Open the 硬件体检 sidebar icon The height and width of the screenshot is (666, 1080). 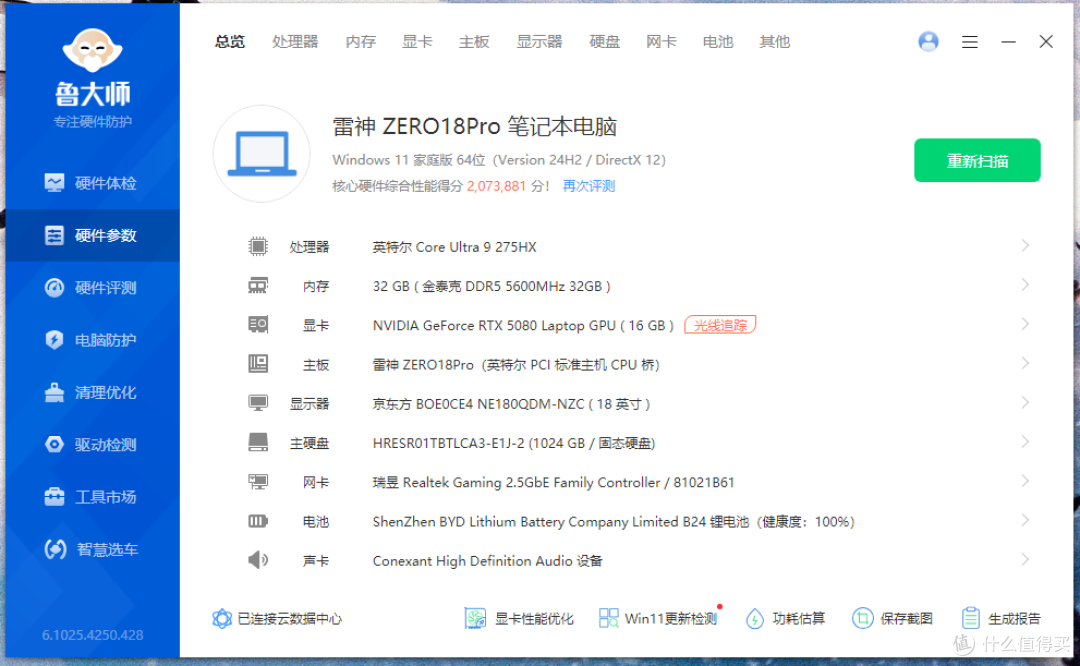click(54, 183)
